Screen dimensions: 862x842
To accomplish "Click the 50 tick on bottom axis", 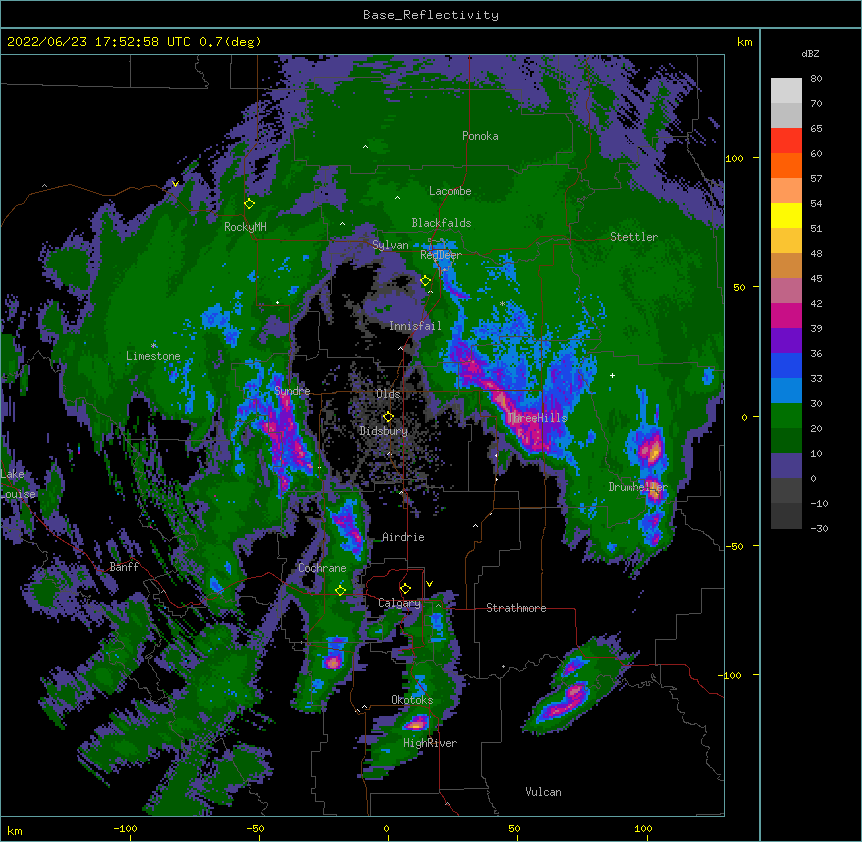I will tap(514, 828).
